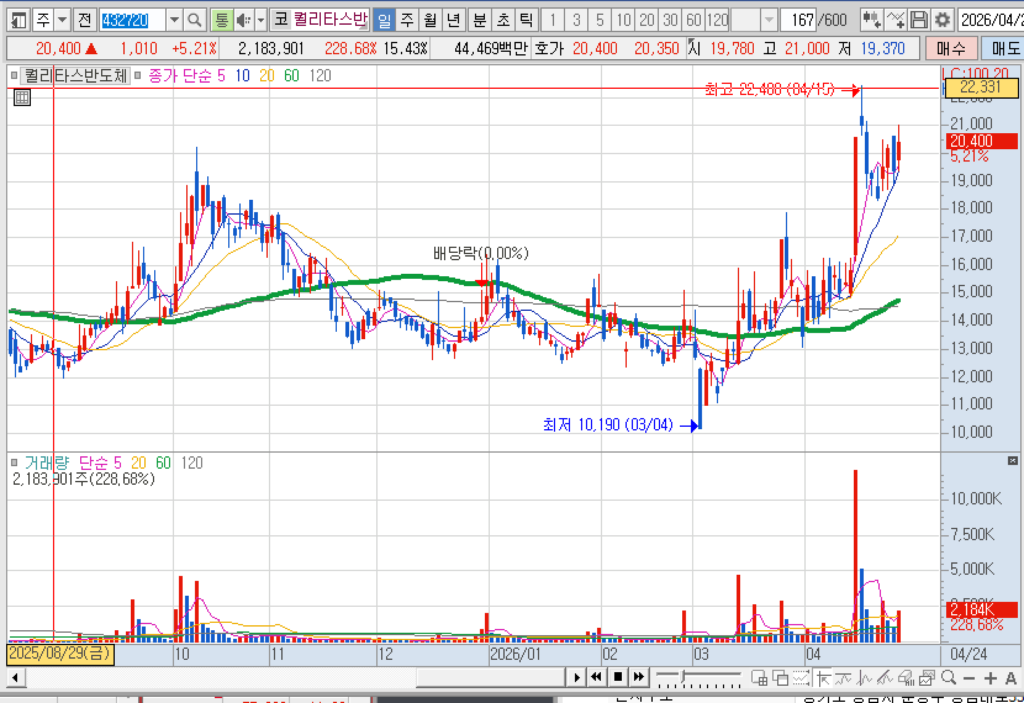
Task: Click the eraser tool icon in bottom toolbar
Action: click(906, 678)
